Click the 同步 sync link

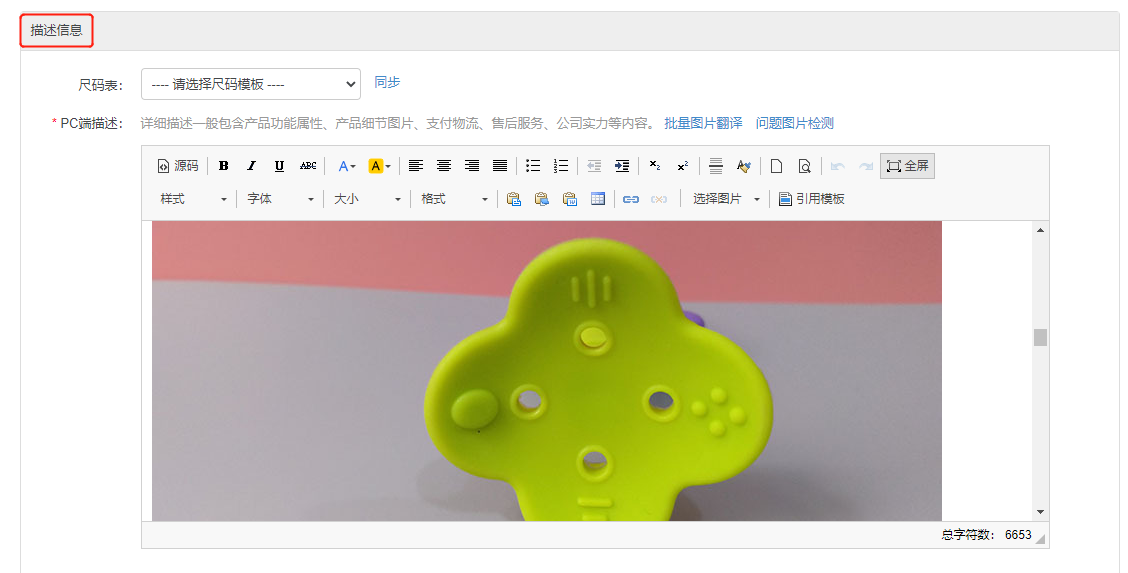[x=387, y=83]
